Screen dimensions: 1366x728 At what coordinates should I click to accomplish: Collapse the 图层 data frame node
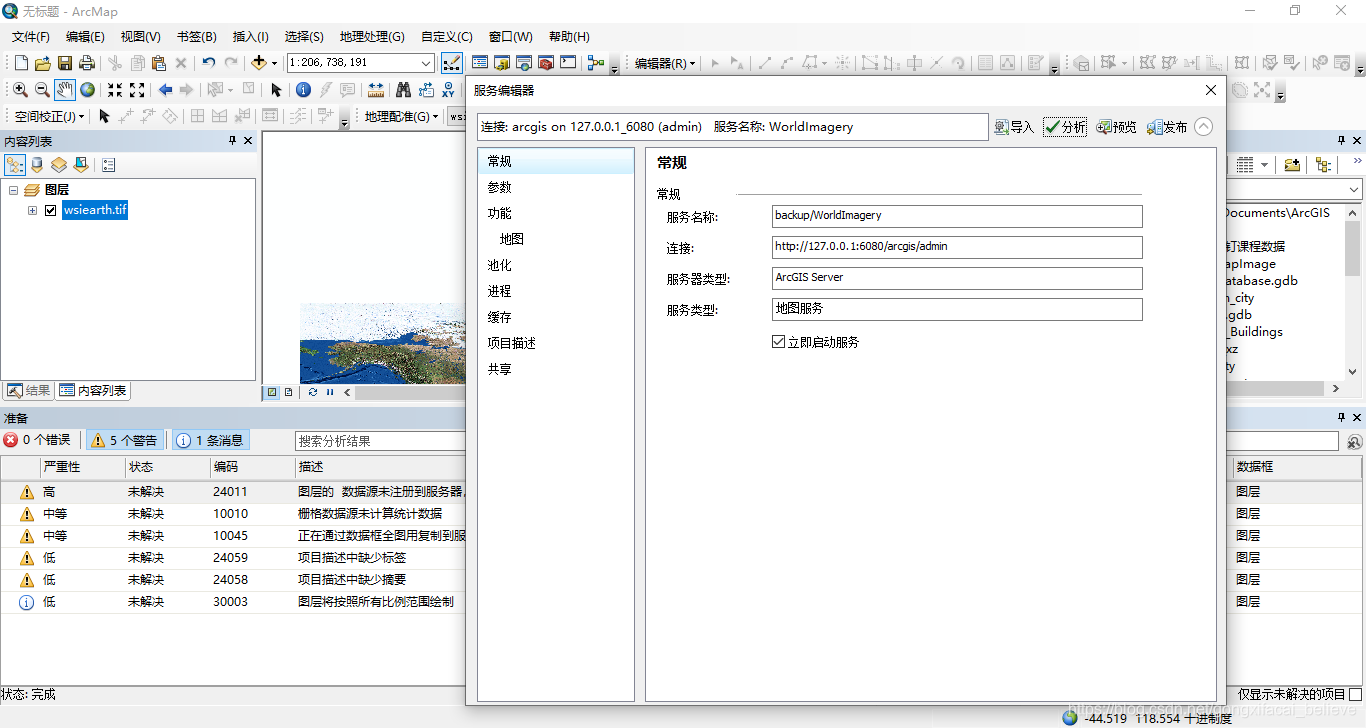click(x=13, y=189)
